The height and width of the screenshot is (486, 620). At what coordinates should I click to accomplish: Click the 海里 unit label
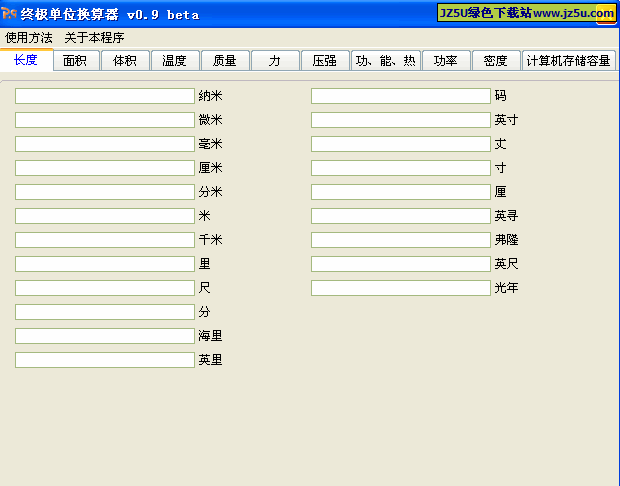click(x=210, y=336)
